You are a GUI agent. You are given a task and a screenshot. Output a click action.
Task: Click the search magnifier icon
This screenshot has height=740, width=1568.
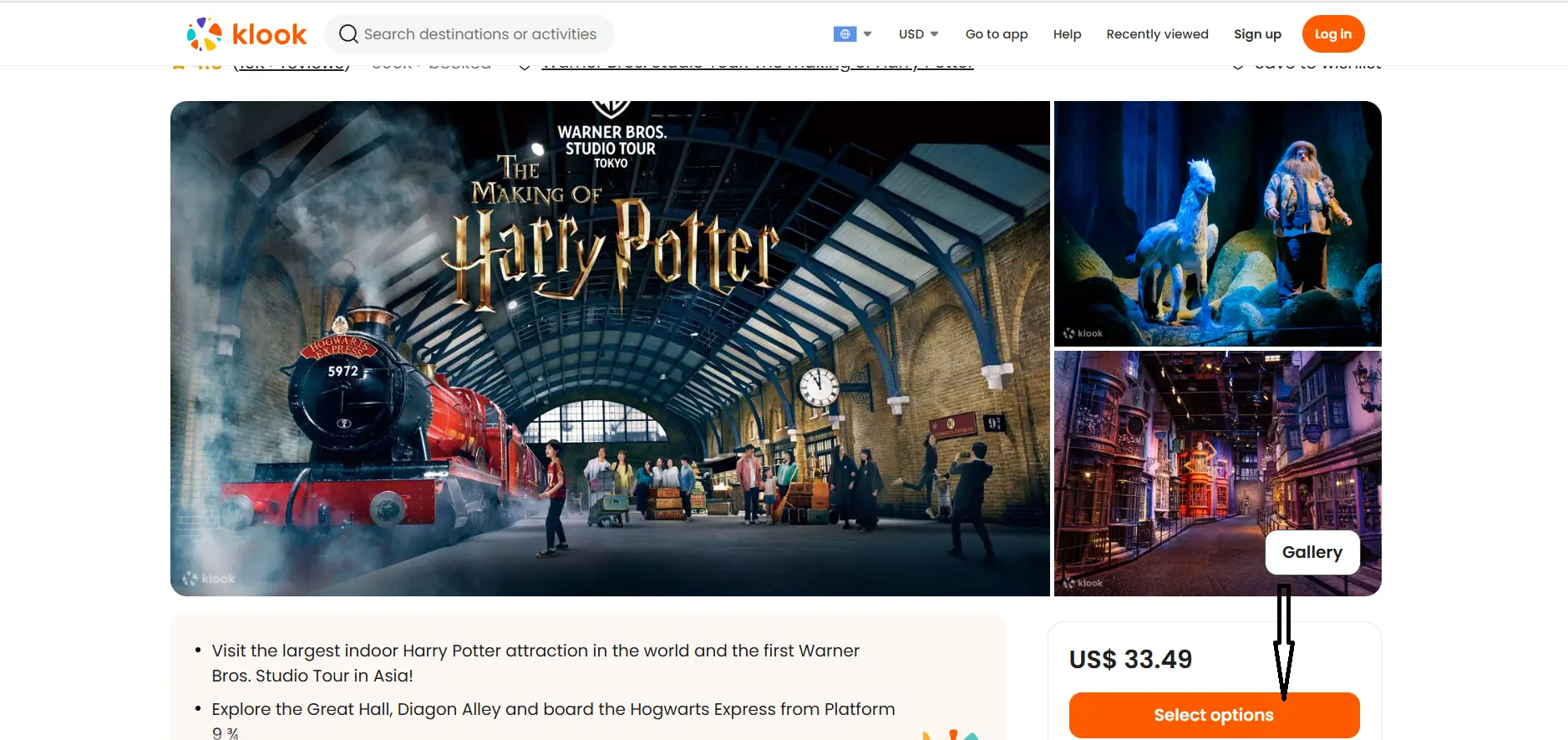click(348, 34)
